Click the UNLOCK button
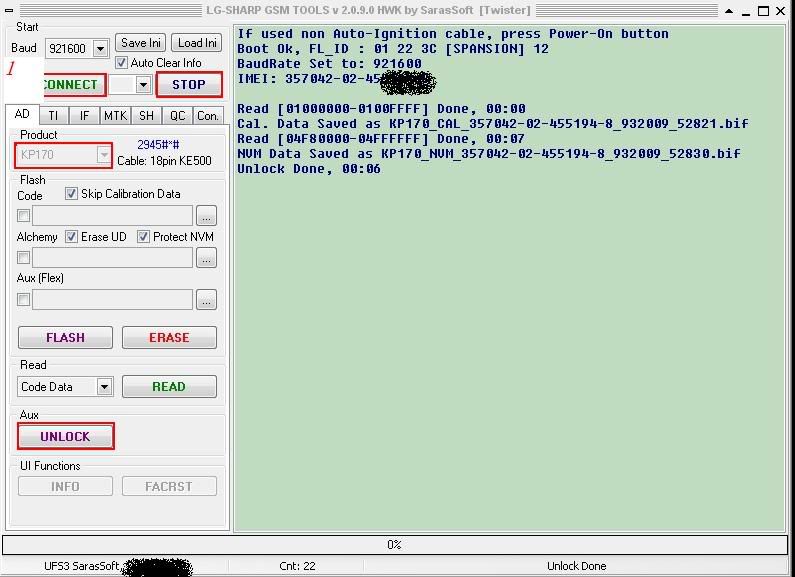Screen dimensions: 795x577 65,437
